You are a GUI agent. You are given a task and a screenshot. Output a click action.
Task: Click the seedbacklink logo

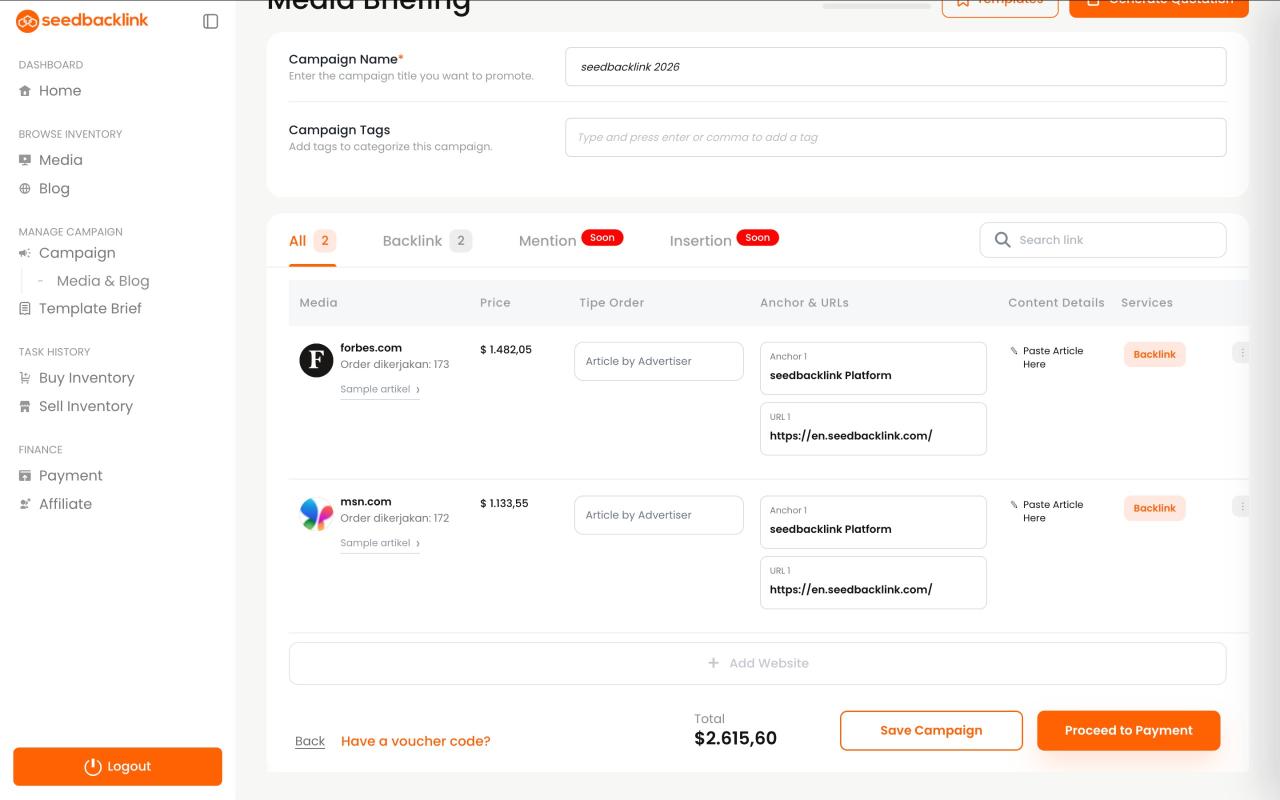click(82, 20)
